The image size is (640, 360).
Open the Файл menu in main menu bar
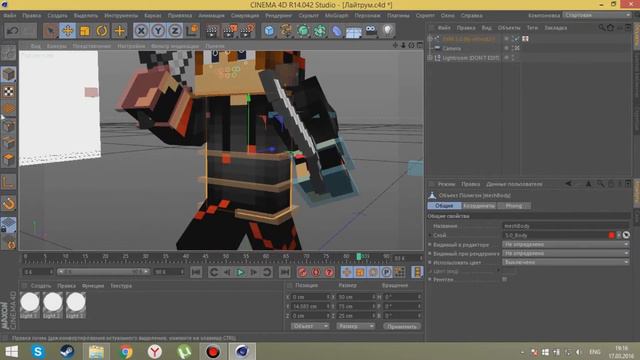pyautogui.click(x=10, y=16)
